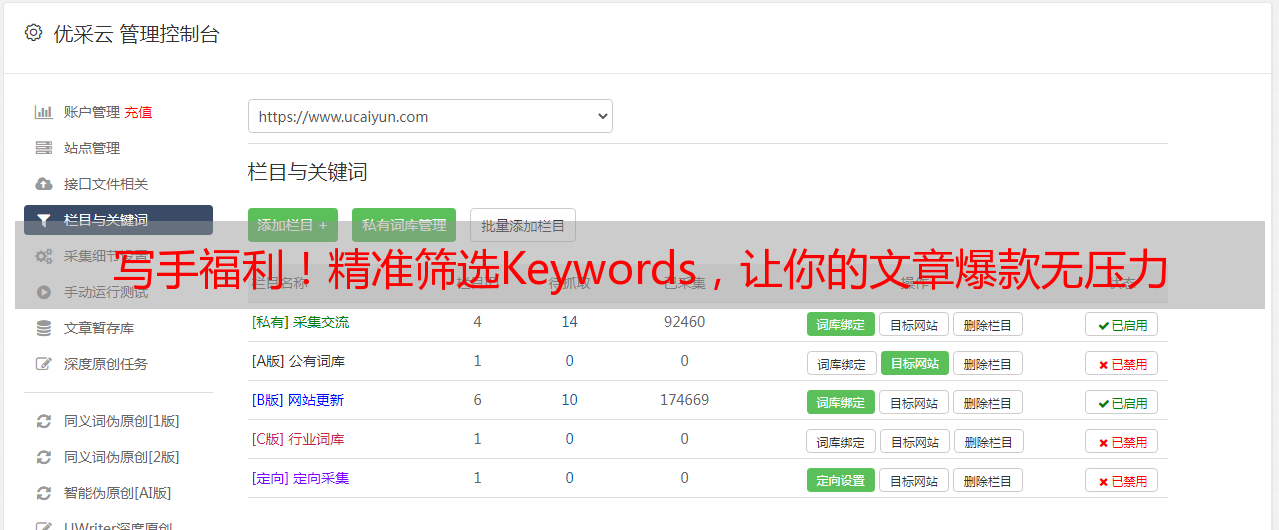The height and width of the screenshot is (530, 1279).
Task: Click 词库绑定 for 公有词库 row
Action: coord(842,363)
